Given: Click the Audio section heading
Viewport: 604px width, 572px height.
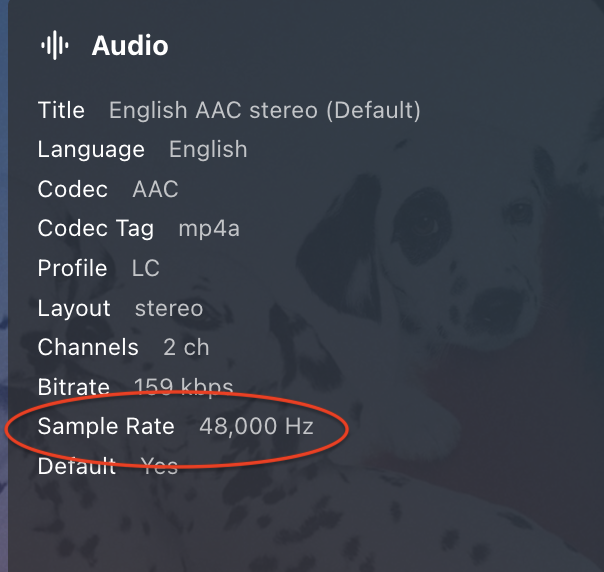Looking at the screenshot, I should (x=130, y=45).
